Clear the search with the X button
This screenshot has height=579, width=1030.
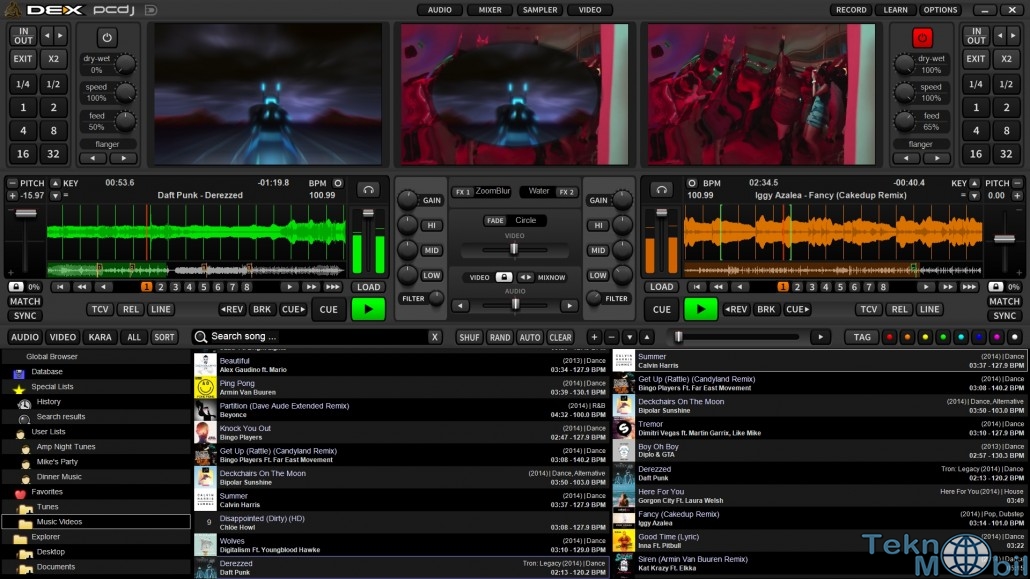[435, 337]
